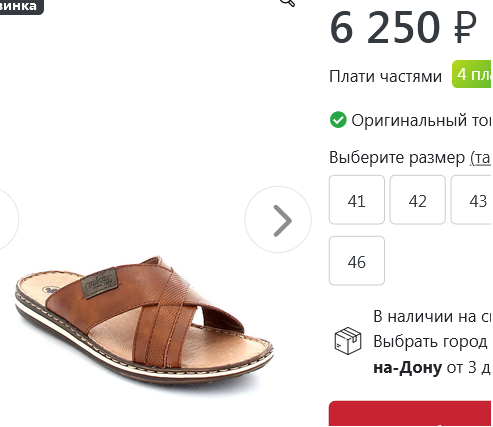Open the green "4 пл" installments badge
The width and height of the screenshot is (493, 427).
(x=472, y=74)
